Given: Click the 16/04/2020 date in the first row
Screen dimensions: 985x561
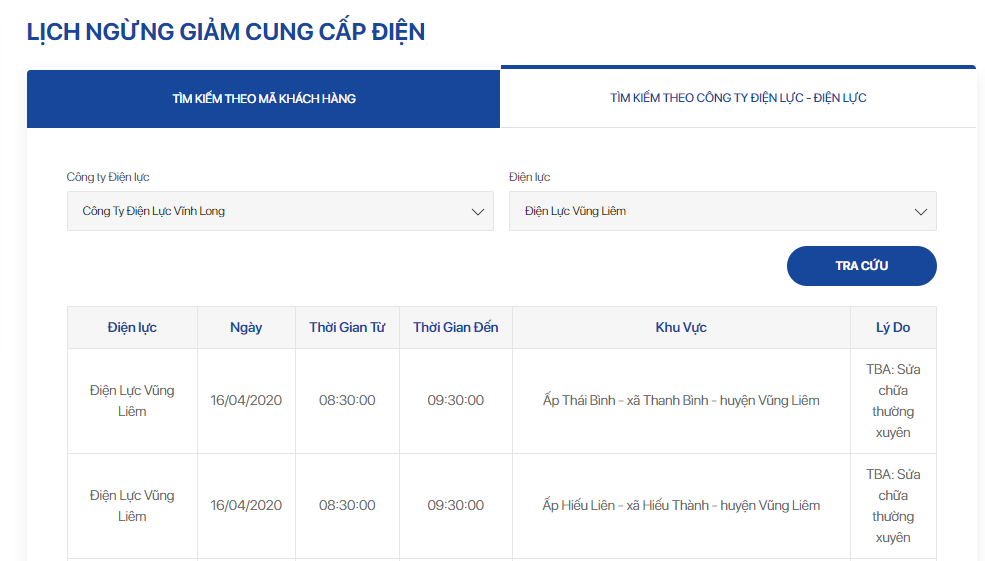Looking at the screenshot, I should (x=246, y=401).
